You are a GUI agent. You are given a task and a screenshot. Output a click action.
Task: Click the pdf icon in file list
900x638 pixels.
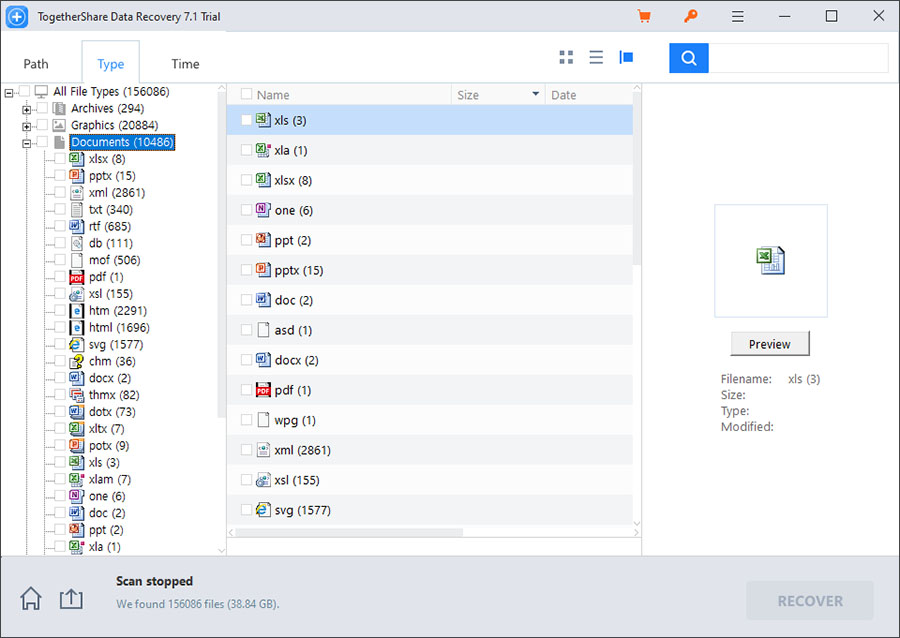click(x=263, y=390)
